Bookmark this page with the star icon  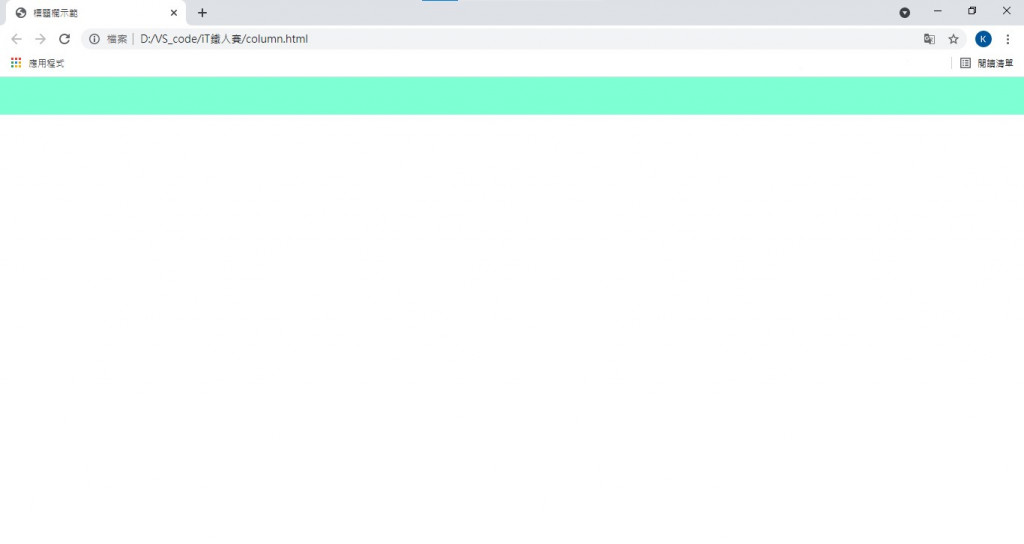click(953, 39)
